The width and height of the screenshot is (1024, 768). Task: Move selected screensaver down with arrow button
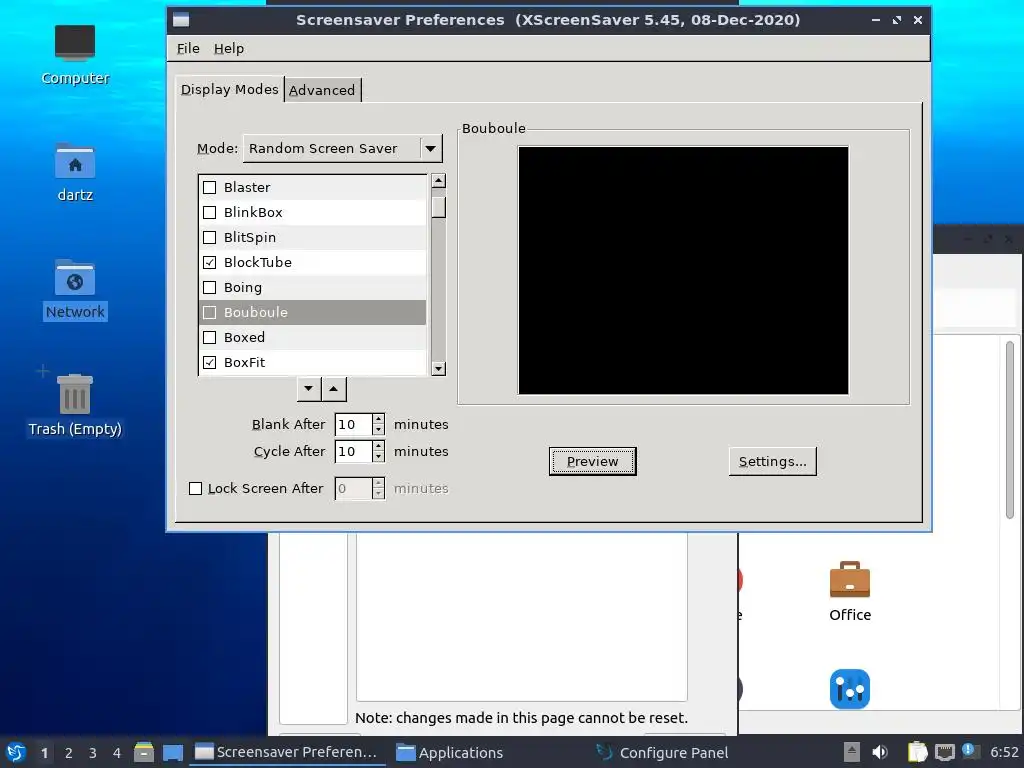[x=309, y=389]
